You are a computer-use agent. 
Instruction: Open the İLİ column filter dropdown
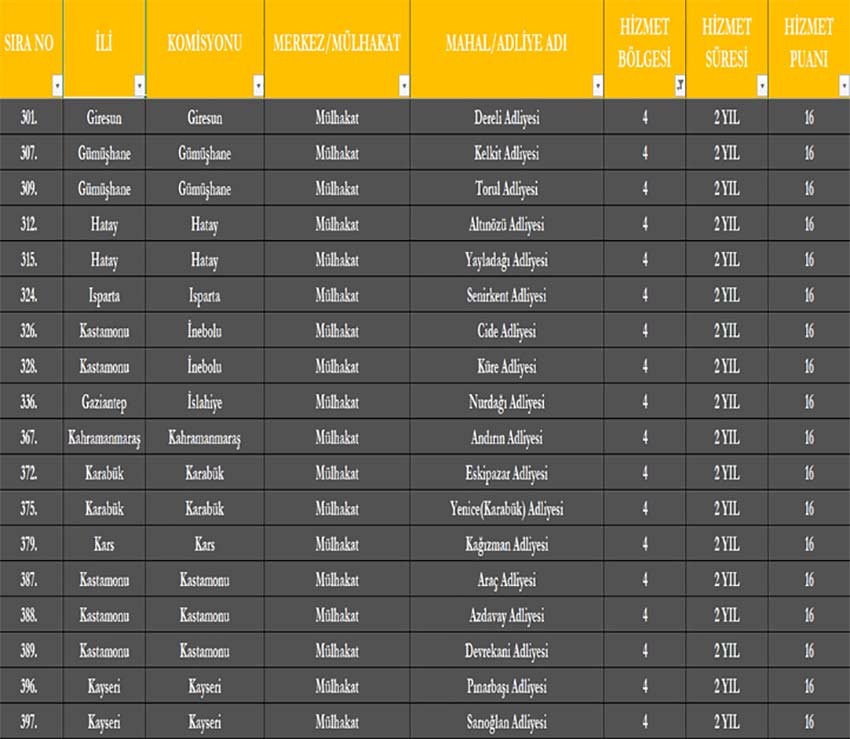[x=139, y=86]
